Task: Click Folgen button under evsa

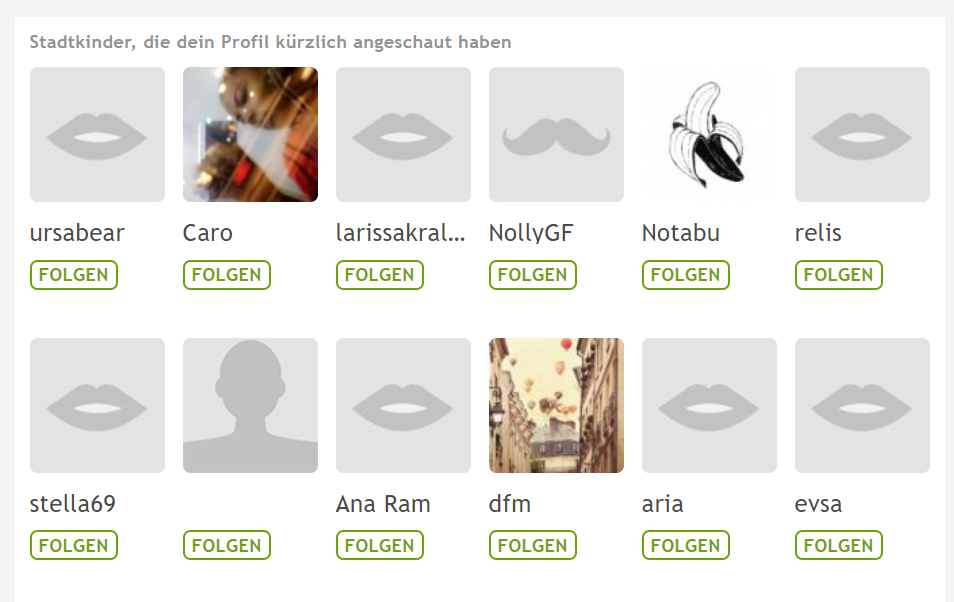Action: pyautogui.click(x=838, y=545)
